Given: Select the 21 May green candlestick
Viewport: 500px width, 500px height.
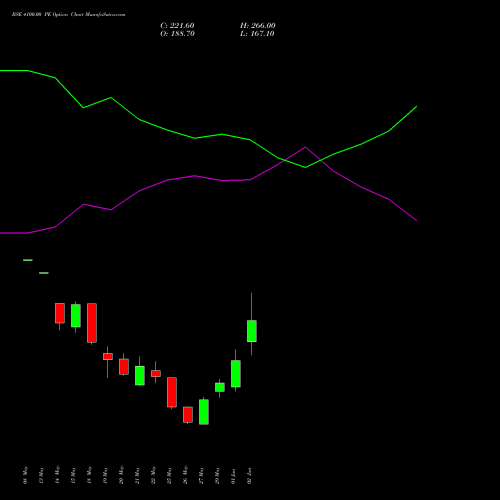Looking at the screenshot, I should point(140,375).
